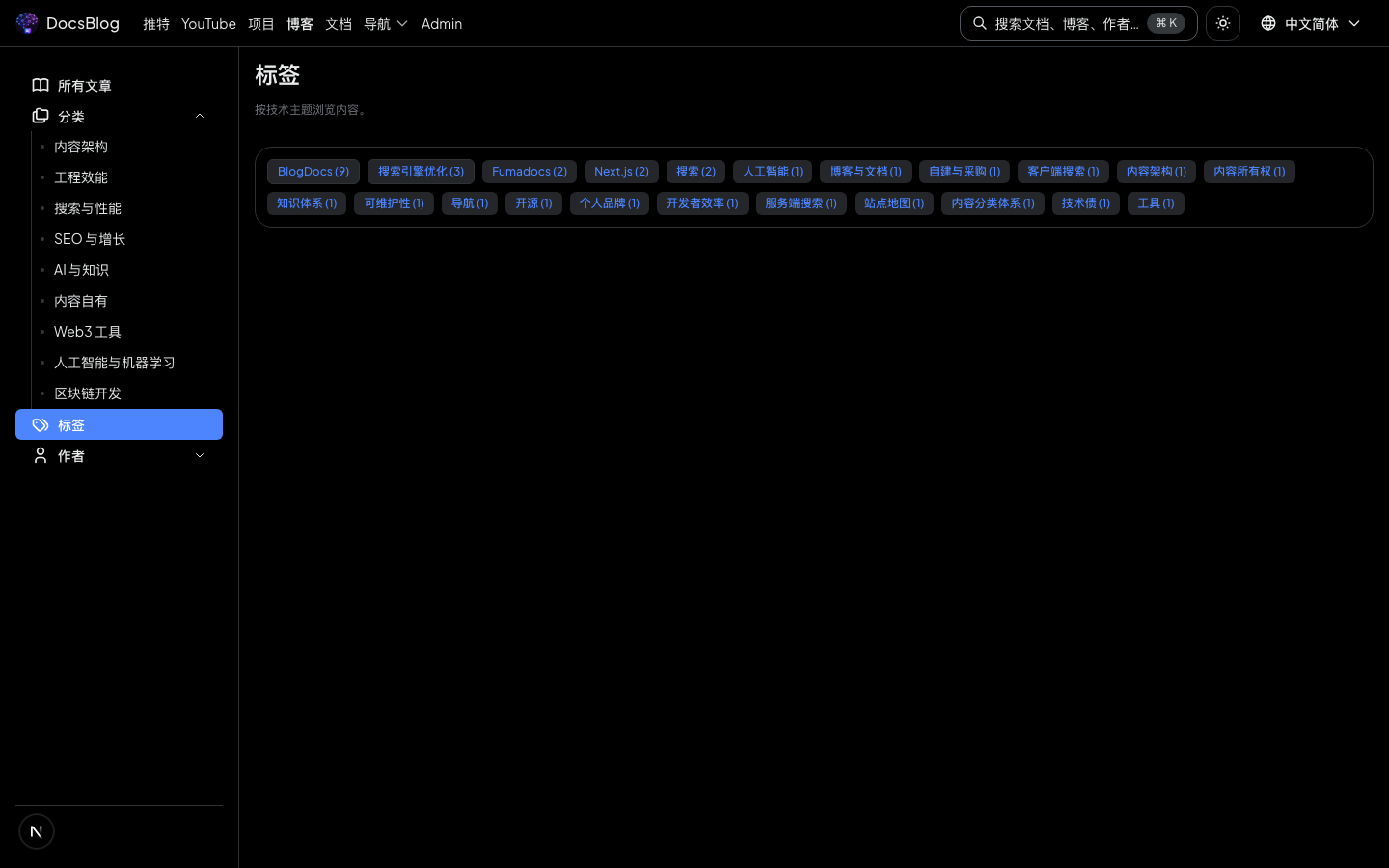The image size is (1389, 868).
Task: Select the Next.js (2) tag
Action: (621, 172)
